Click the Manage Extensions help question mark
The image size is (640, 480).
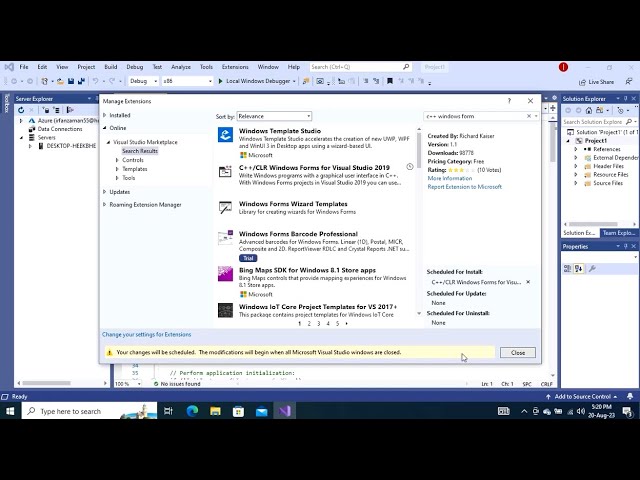(509, 101)
